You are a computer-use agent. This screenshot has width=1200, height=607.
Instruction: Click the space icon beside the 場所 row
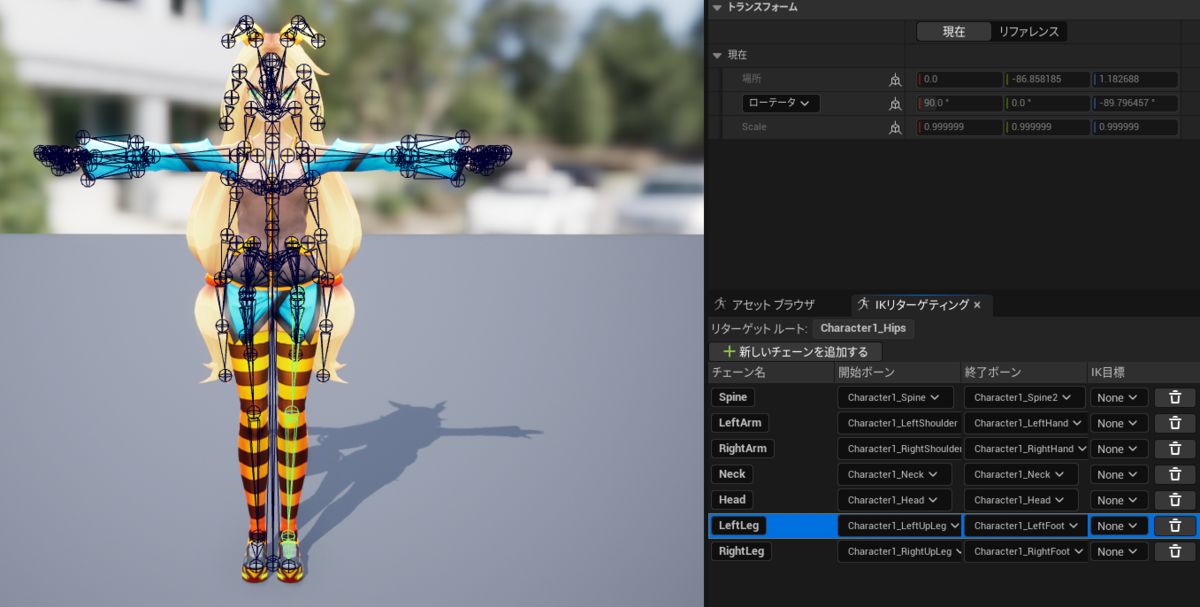click(x=895, y=79)
